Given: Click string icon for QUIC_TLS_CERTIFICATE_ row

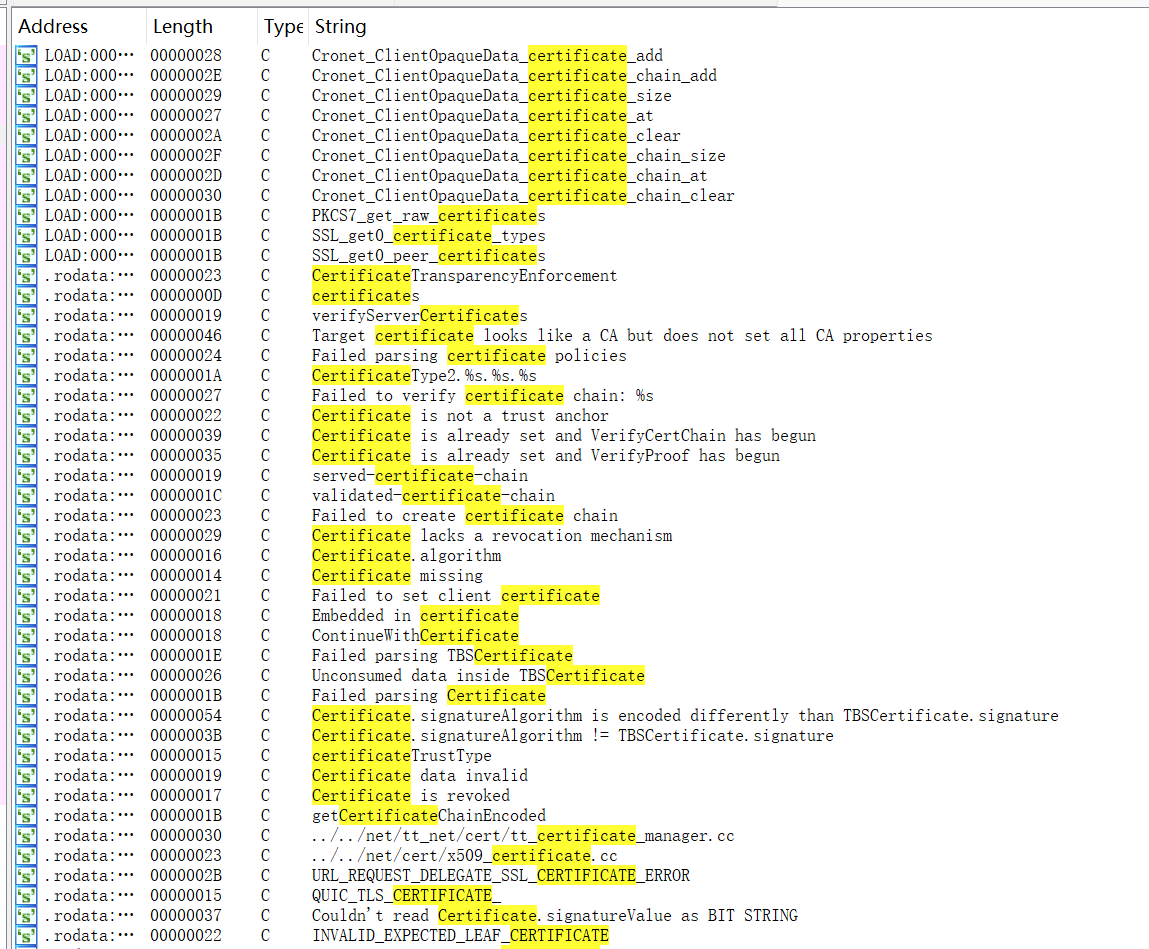Looking at the screenshot, I should click(x=27, y=896).
